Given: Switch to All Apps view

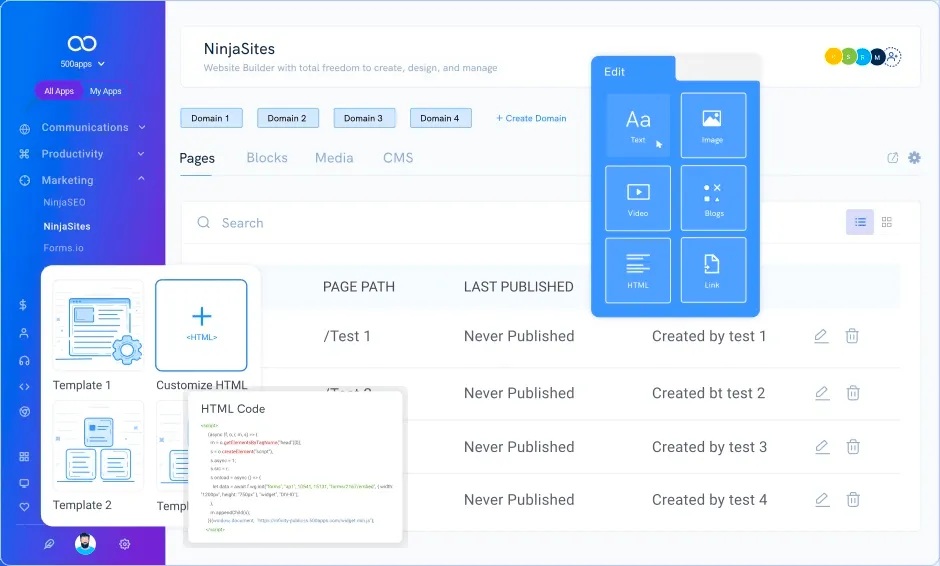Looking at the screenshot, I should 59,91.
